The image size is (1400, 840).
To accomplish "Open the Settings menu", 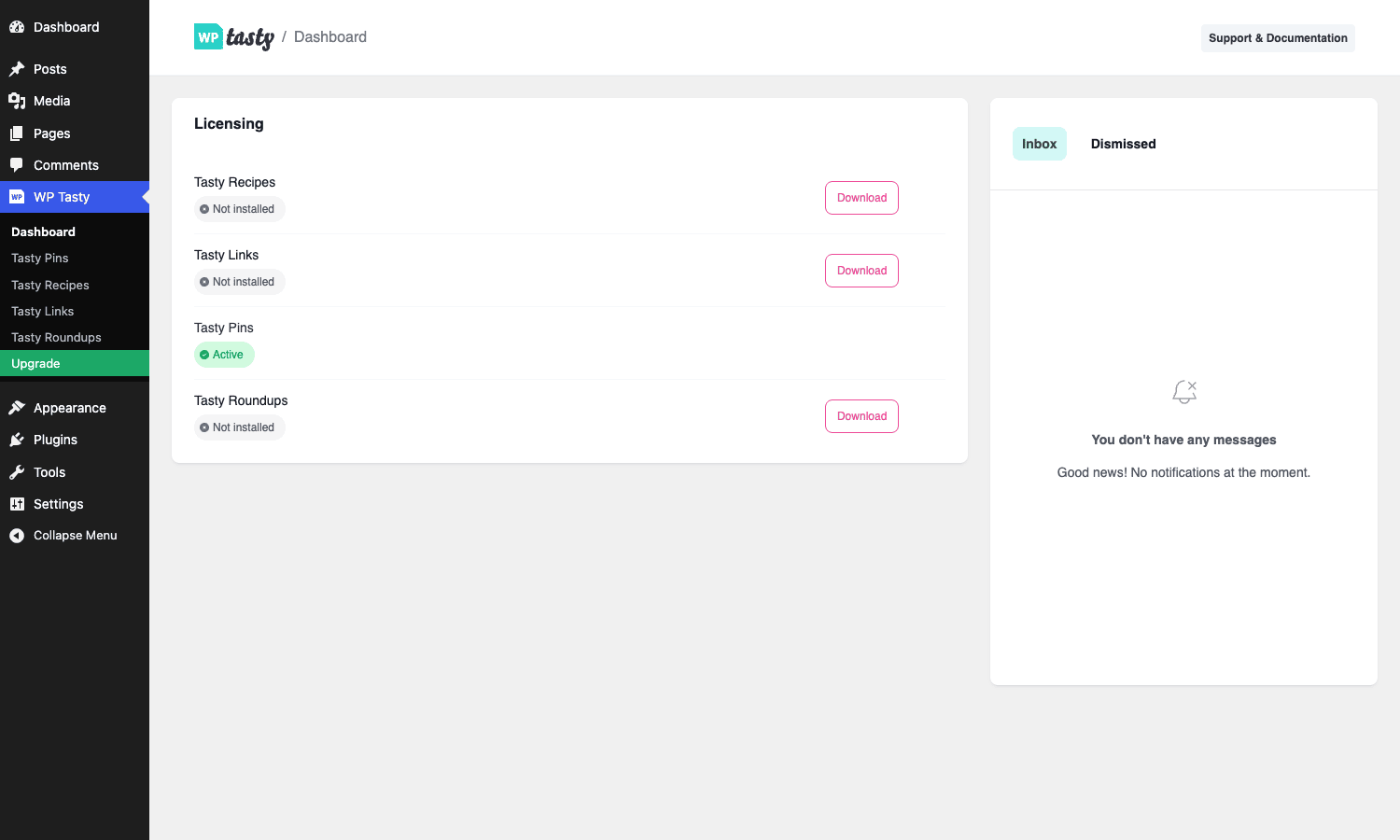I will click(75, 504).
